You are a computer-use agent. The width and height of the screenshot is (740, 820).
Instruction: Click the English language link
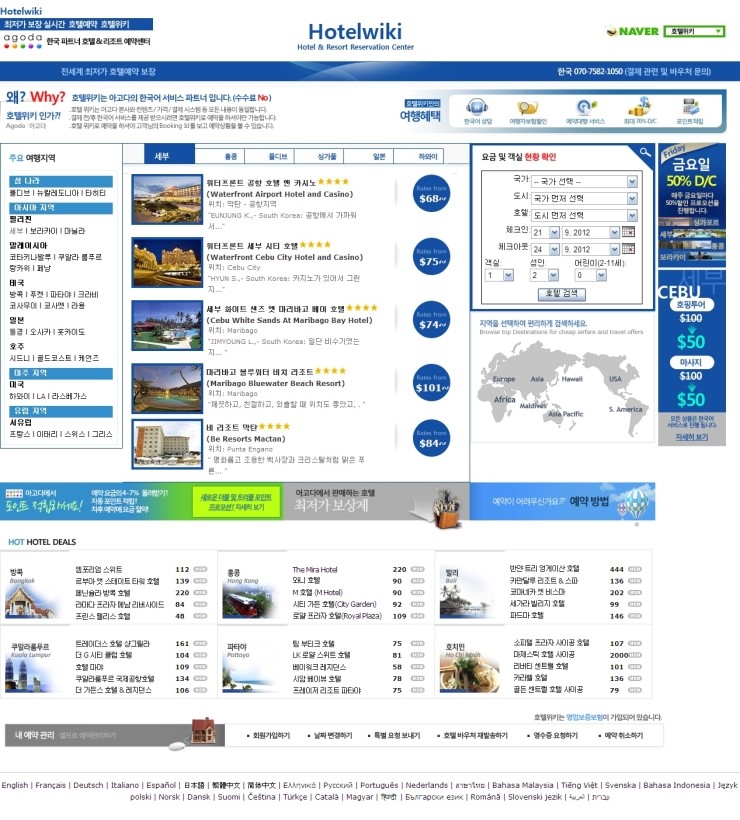[15, 785]
